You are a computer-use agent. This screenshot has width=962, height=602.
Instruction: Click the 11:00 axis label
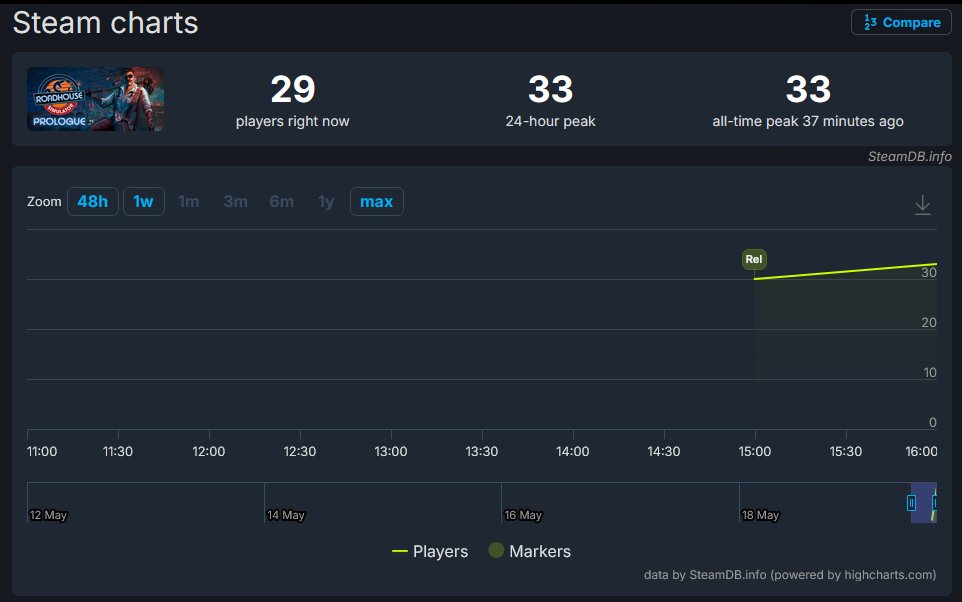click(x=42, y=451)
